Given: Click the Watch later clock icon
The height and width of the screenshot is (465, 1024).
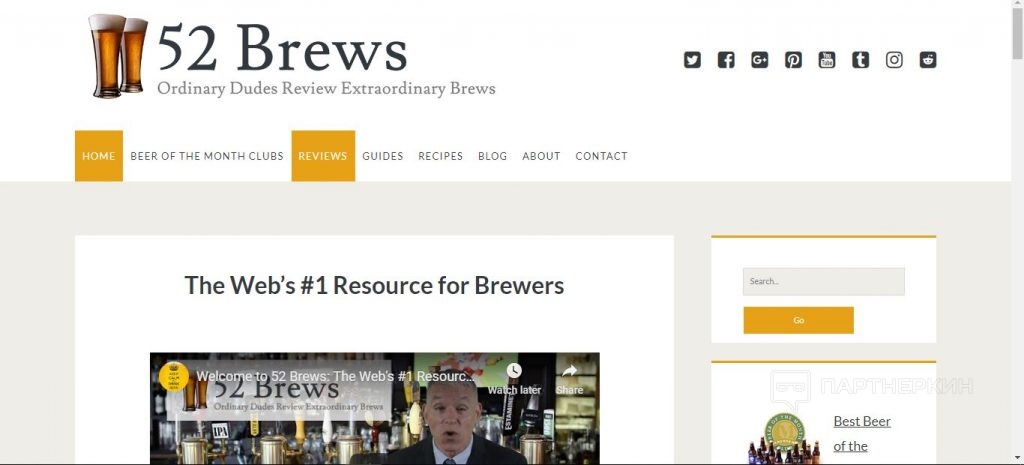Looking at the screenshot, I should coord(514,371).
